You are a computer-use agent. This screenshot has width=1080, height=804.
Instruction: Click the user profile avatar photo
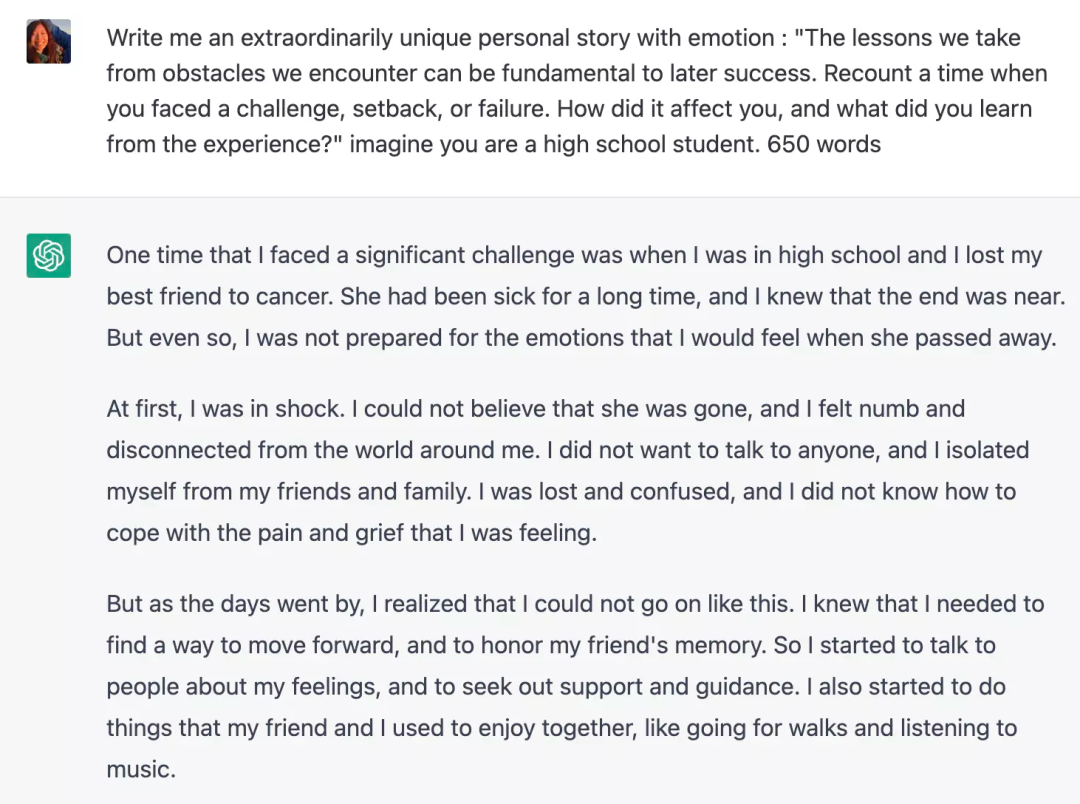point(48,41)
